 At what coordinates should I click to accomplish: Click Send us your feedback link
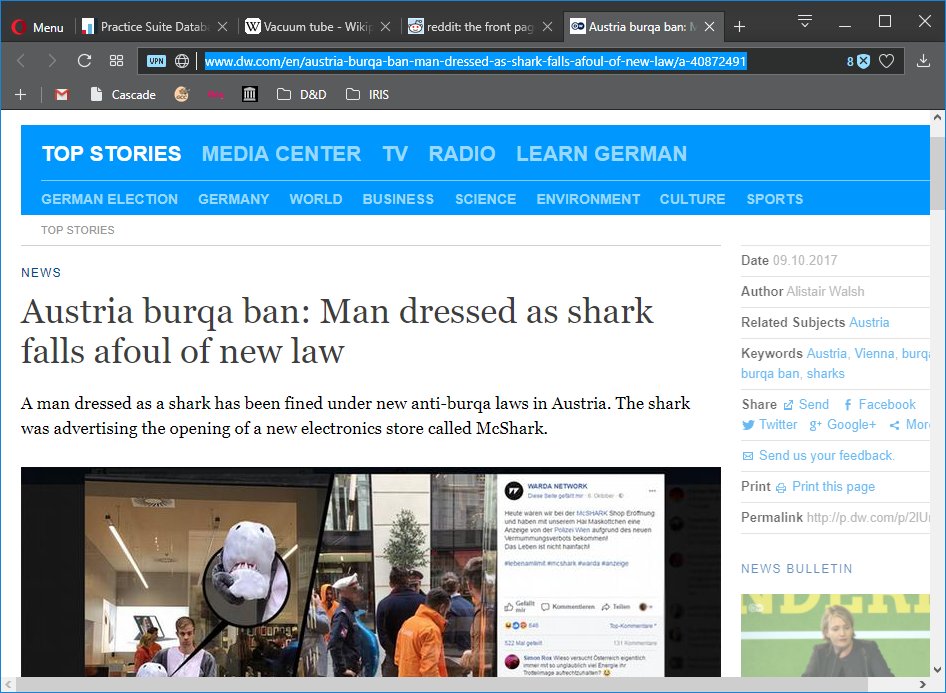tap(819, 455)
